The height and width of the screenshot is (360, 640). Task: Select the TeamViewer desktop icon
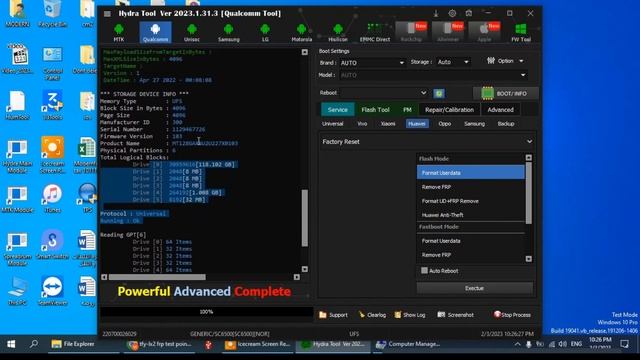pos(52,291)
